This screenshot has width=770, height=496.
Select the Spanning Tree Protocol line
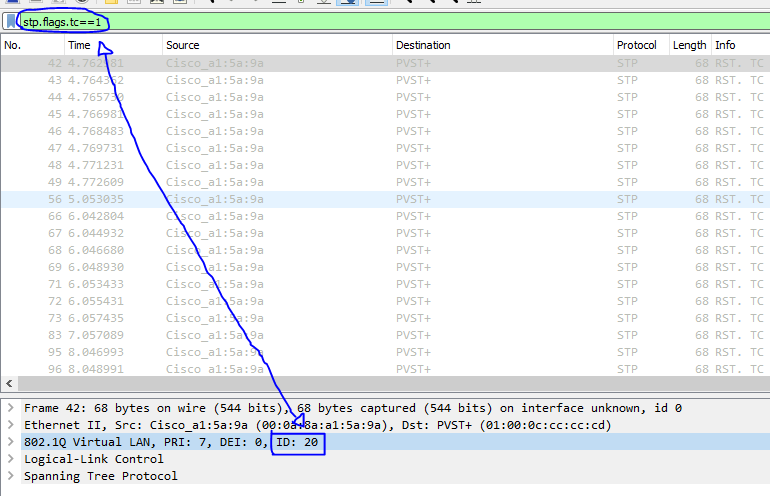tap(395, 476)
